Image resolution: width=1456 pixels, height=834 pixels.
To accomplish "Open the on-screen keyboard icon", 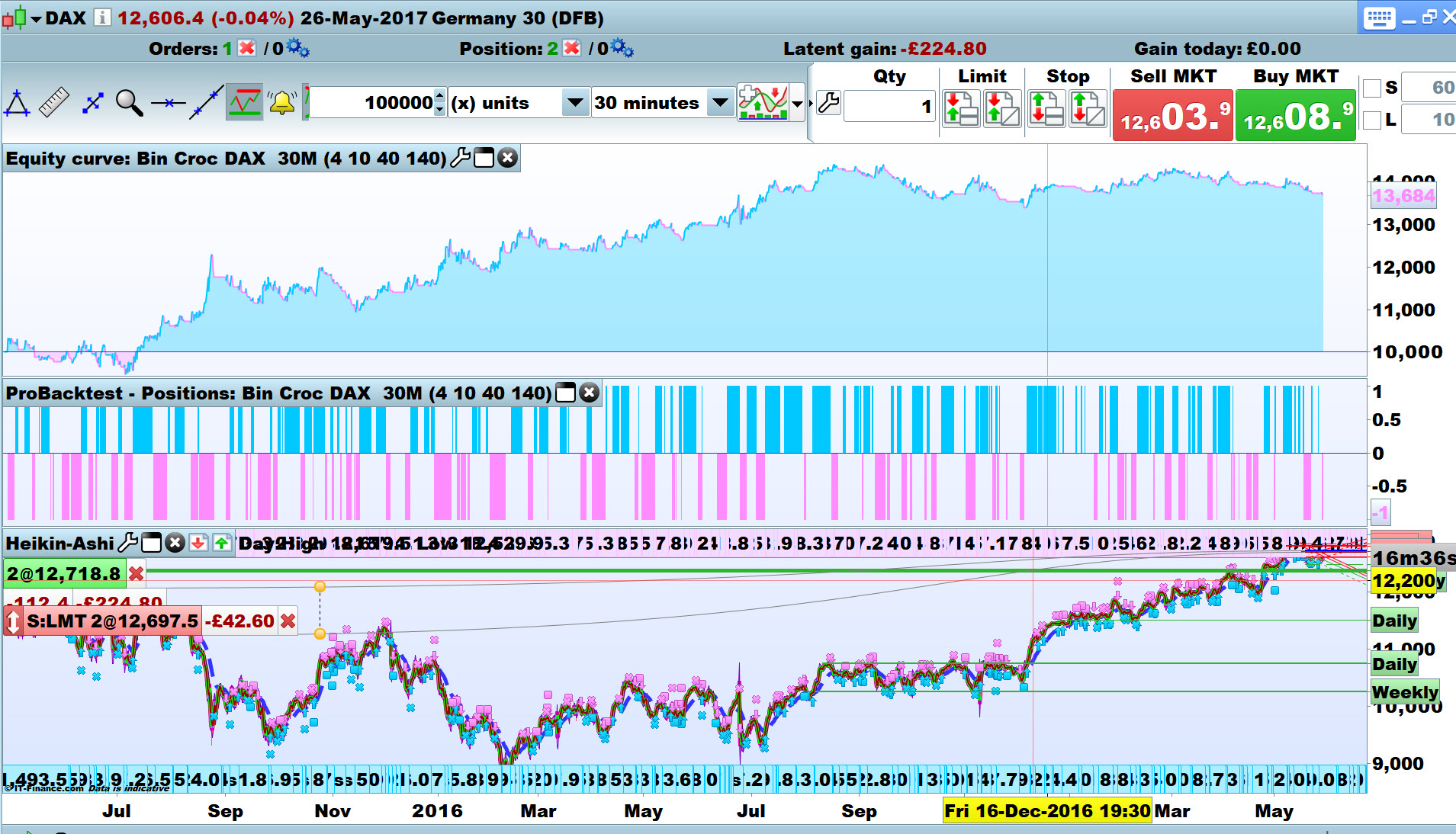I will tap(1379, 18).
